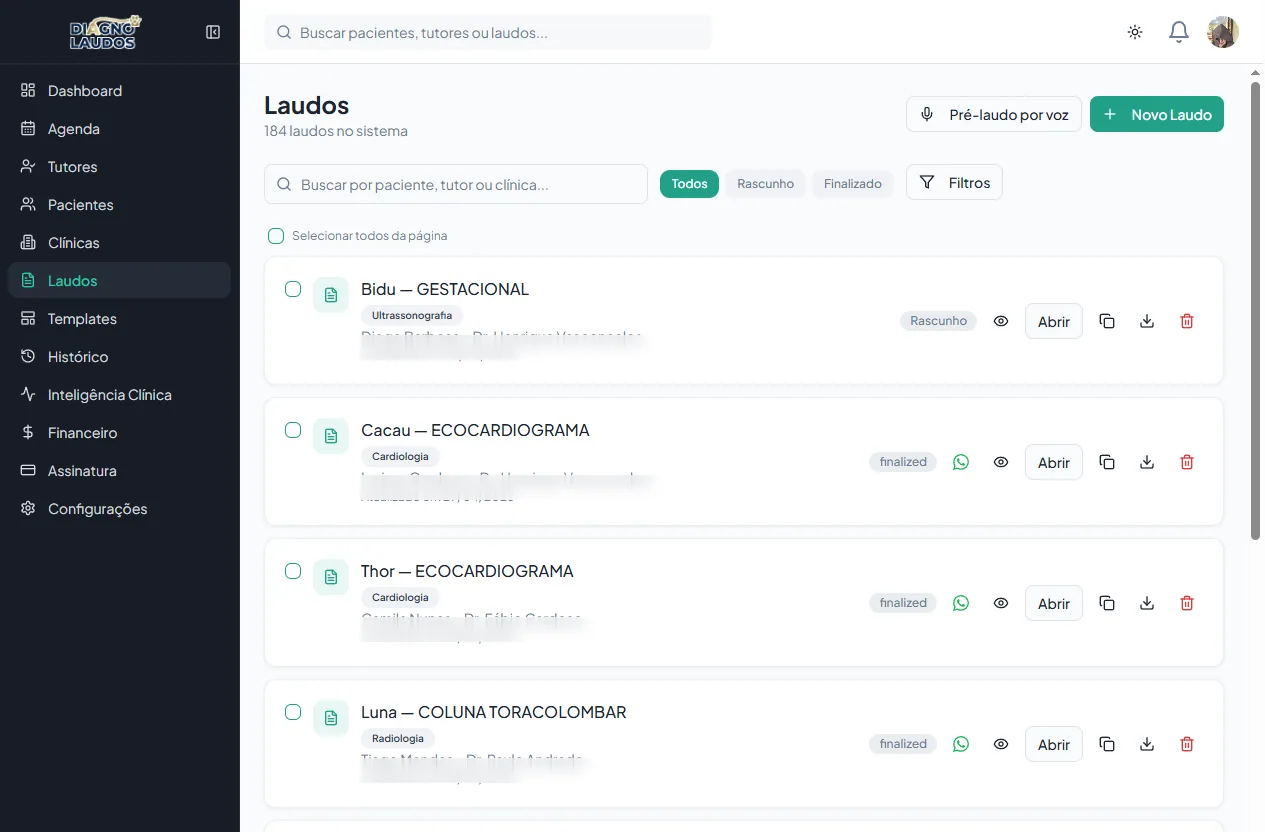Check the Cacau ECOCARDIOGRAMA report checkbox
The height and width of the screenshot is (832, 1265).
point(293,430)
